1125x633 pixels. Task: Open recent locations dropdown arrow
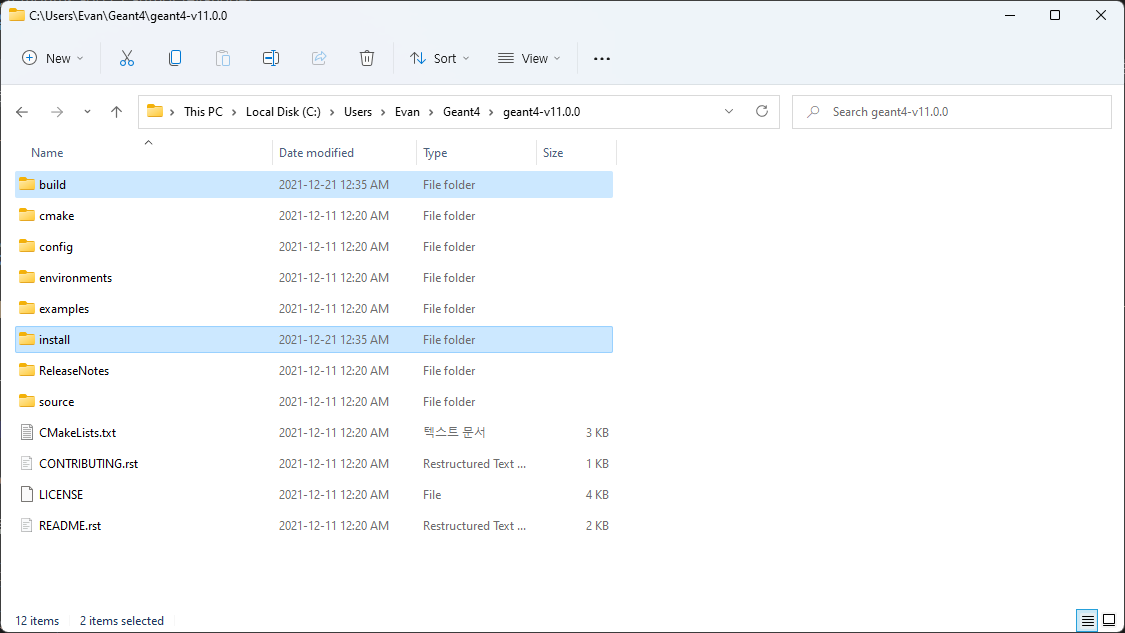[x=87, y=112]
